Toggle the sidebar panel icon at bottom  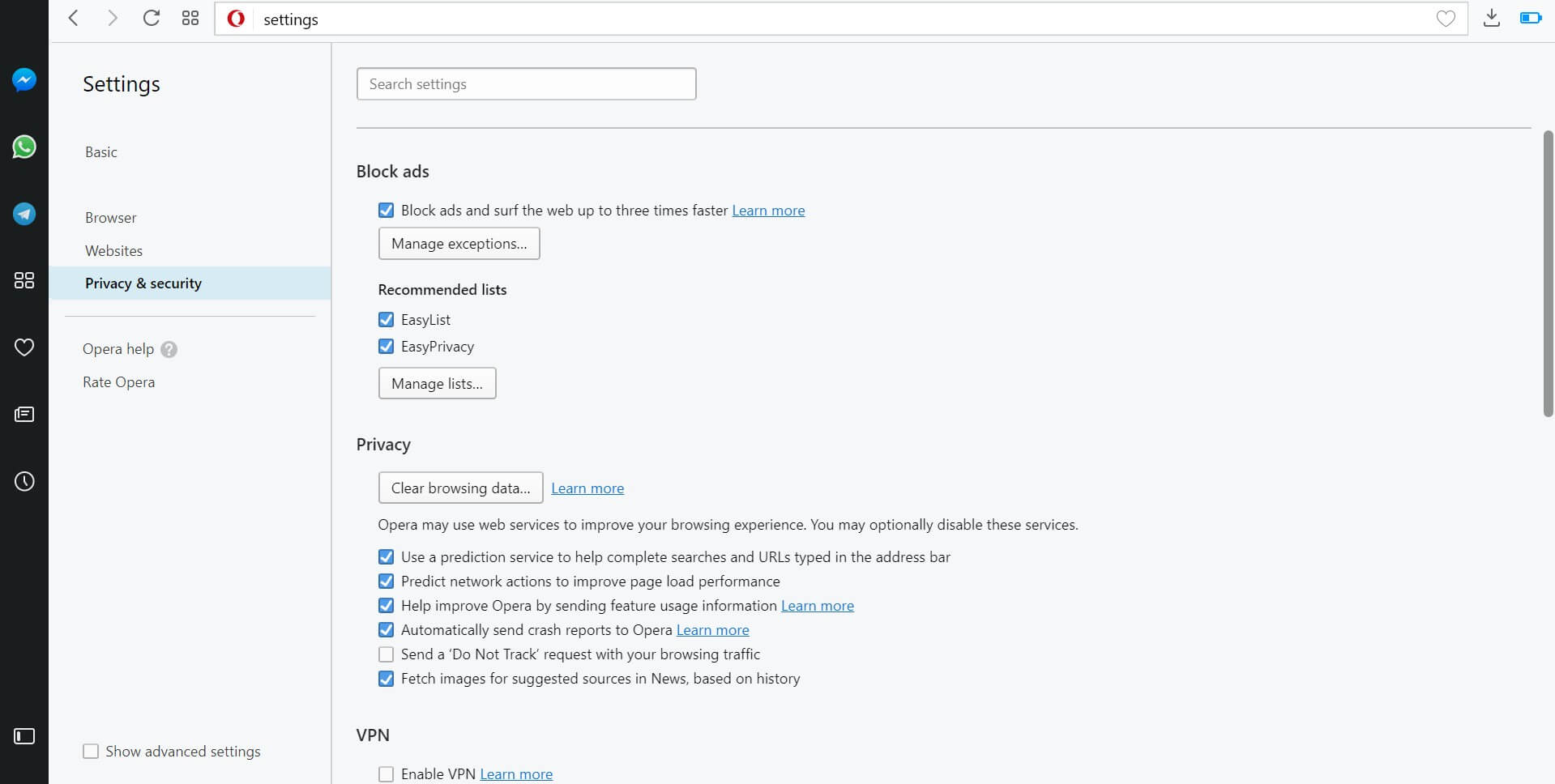click(x=24, y=736)
